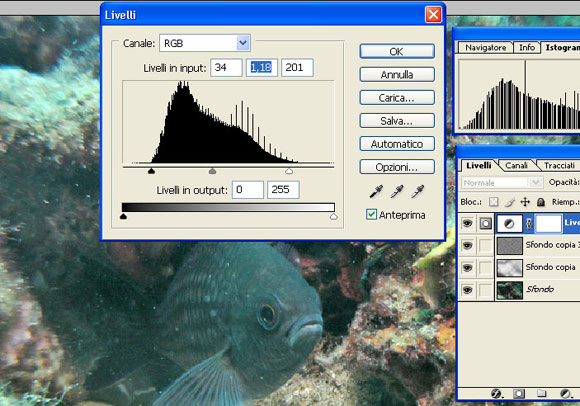Switch to the Livelli panel tab

[x=478, y=165]
